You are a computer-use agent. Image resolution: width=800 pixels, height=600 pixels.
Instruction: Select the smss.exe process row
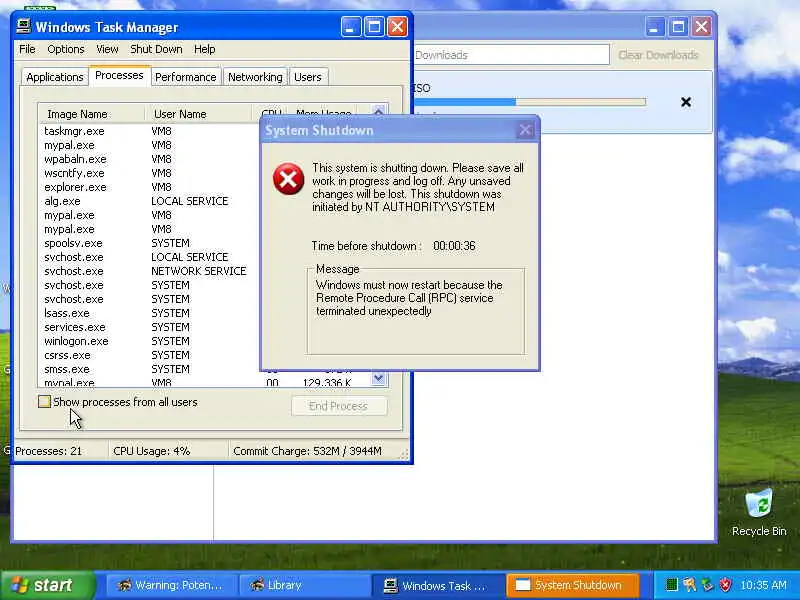[x=148, y=369]
